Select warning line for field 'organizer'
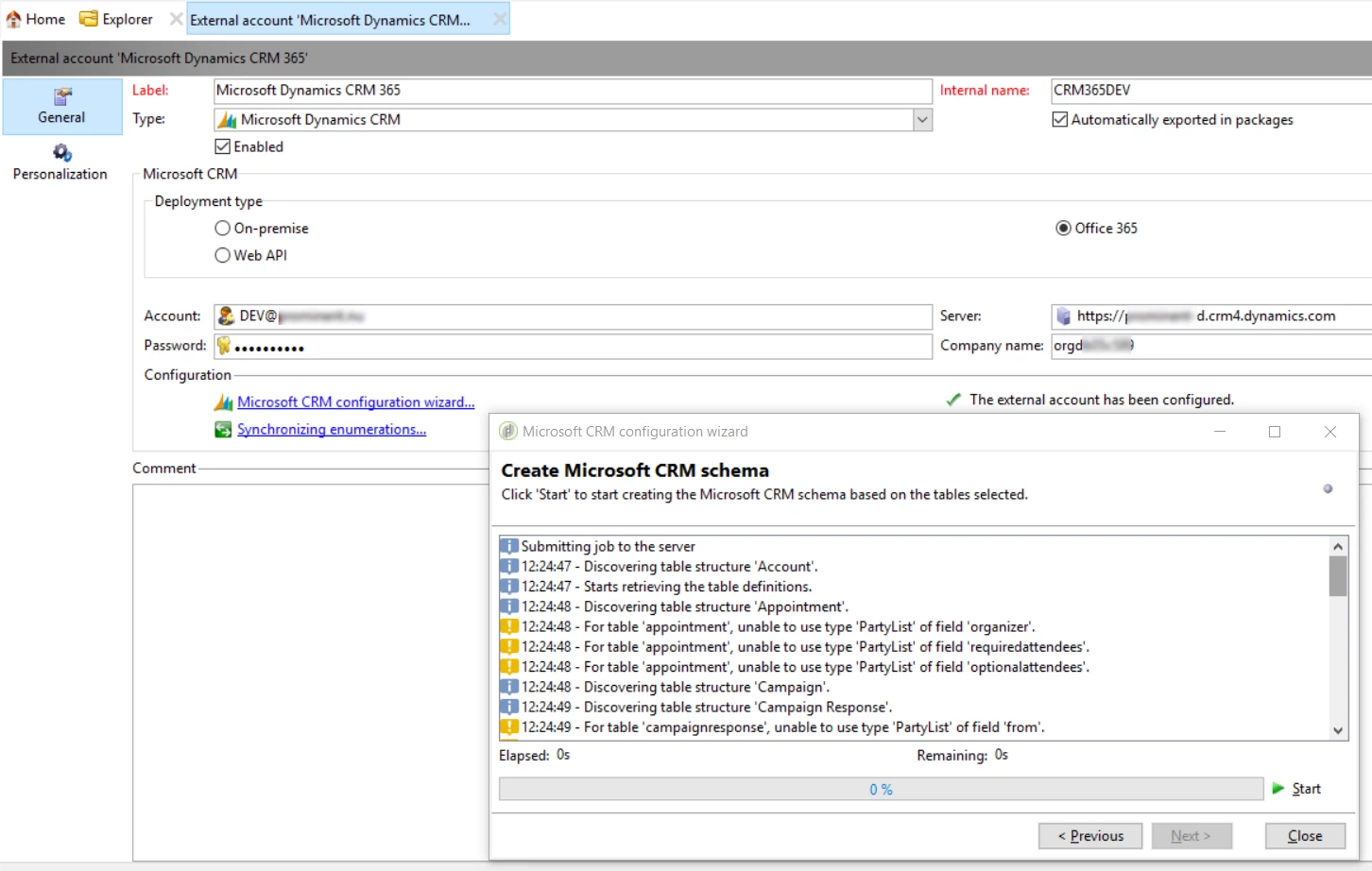The width and height of the screenshot is (1372, 871). (x=779, y=627)
